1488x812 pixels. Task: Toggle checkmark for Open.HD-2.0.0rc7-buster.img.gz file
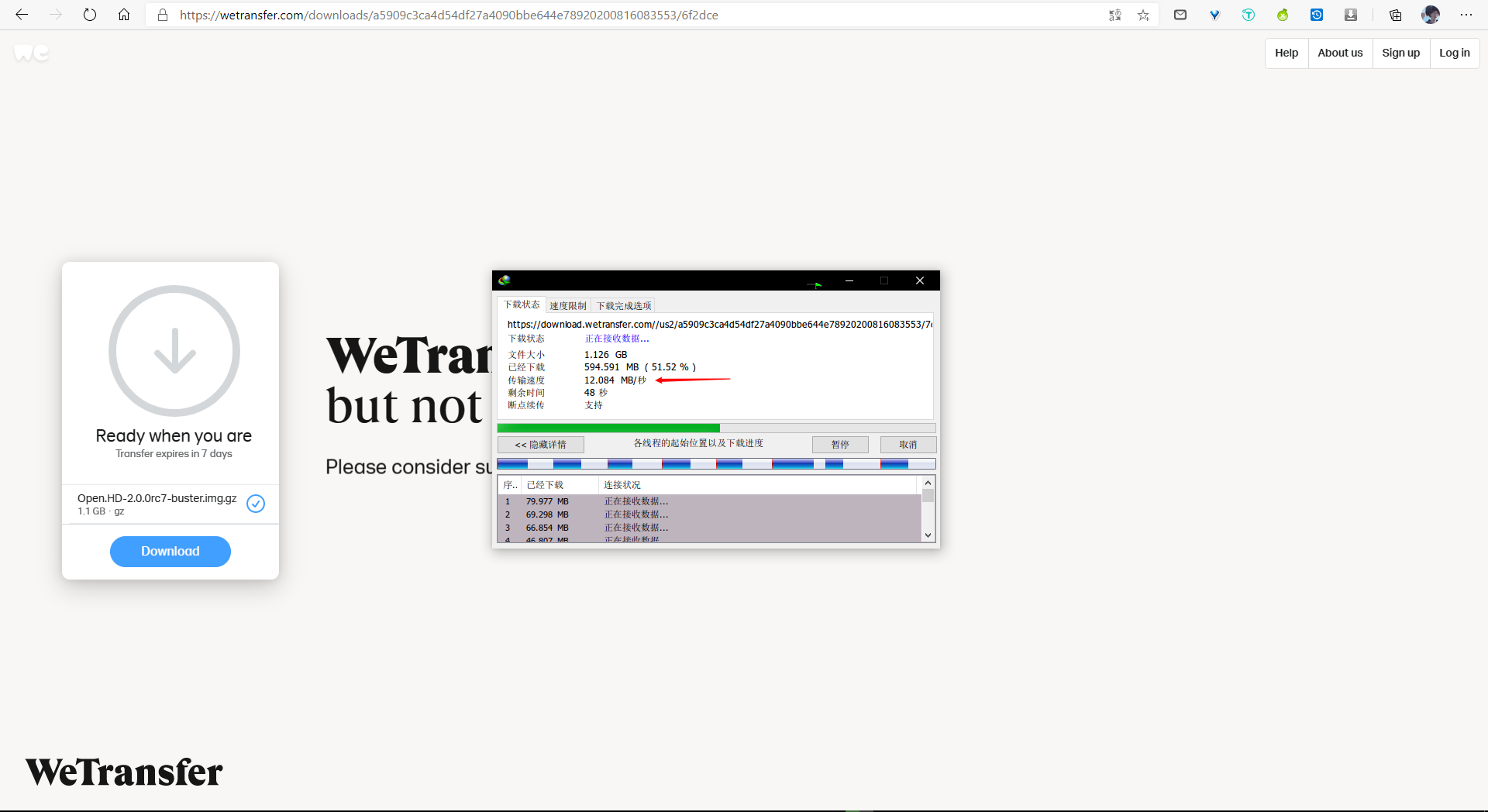tap(256, 504)
